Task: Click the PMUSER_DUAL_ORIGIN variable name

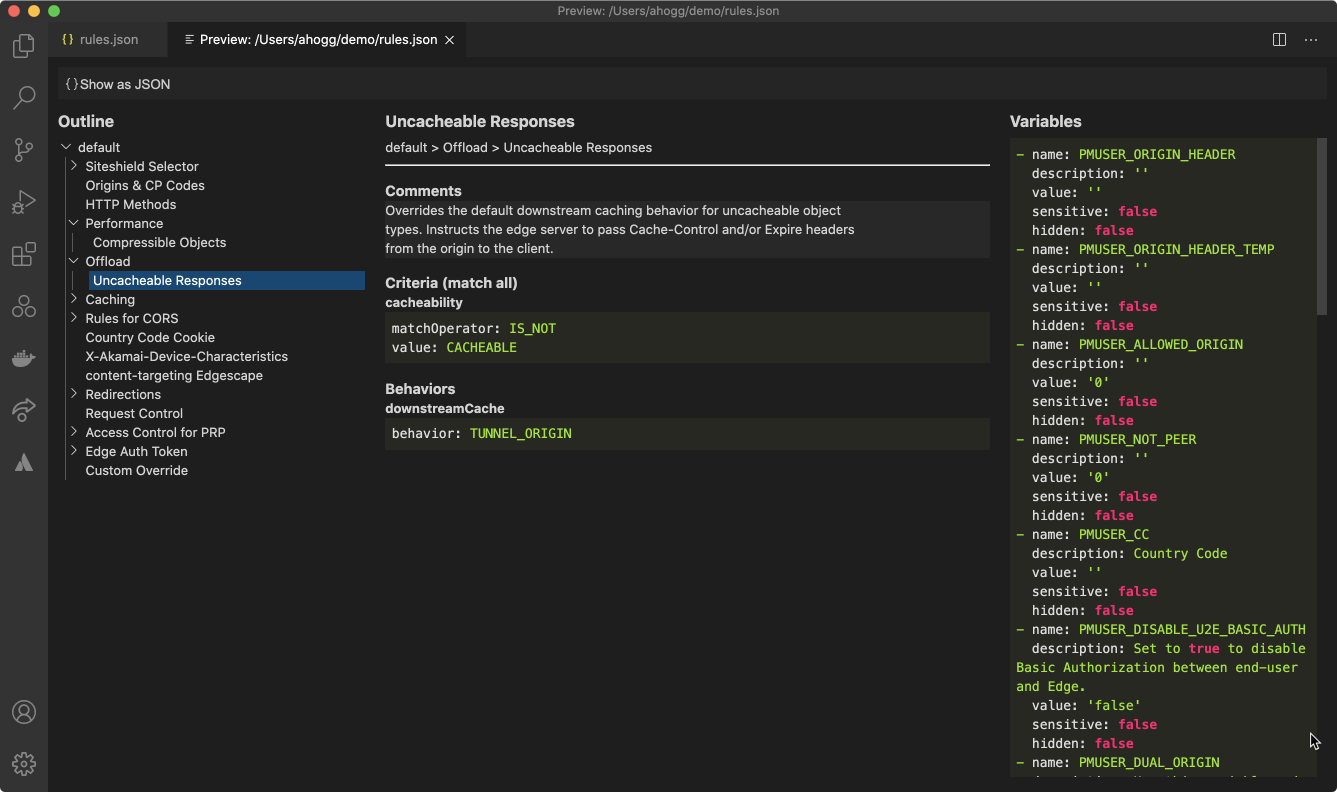Action: (1149, 762)
